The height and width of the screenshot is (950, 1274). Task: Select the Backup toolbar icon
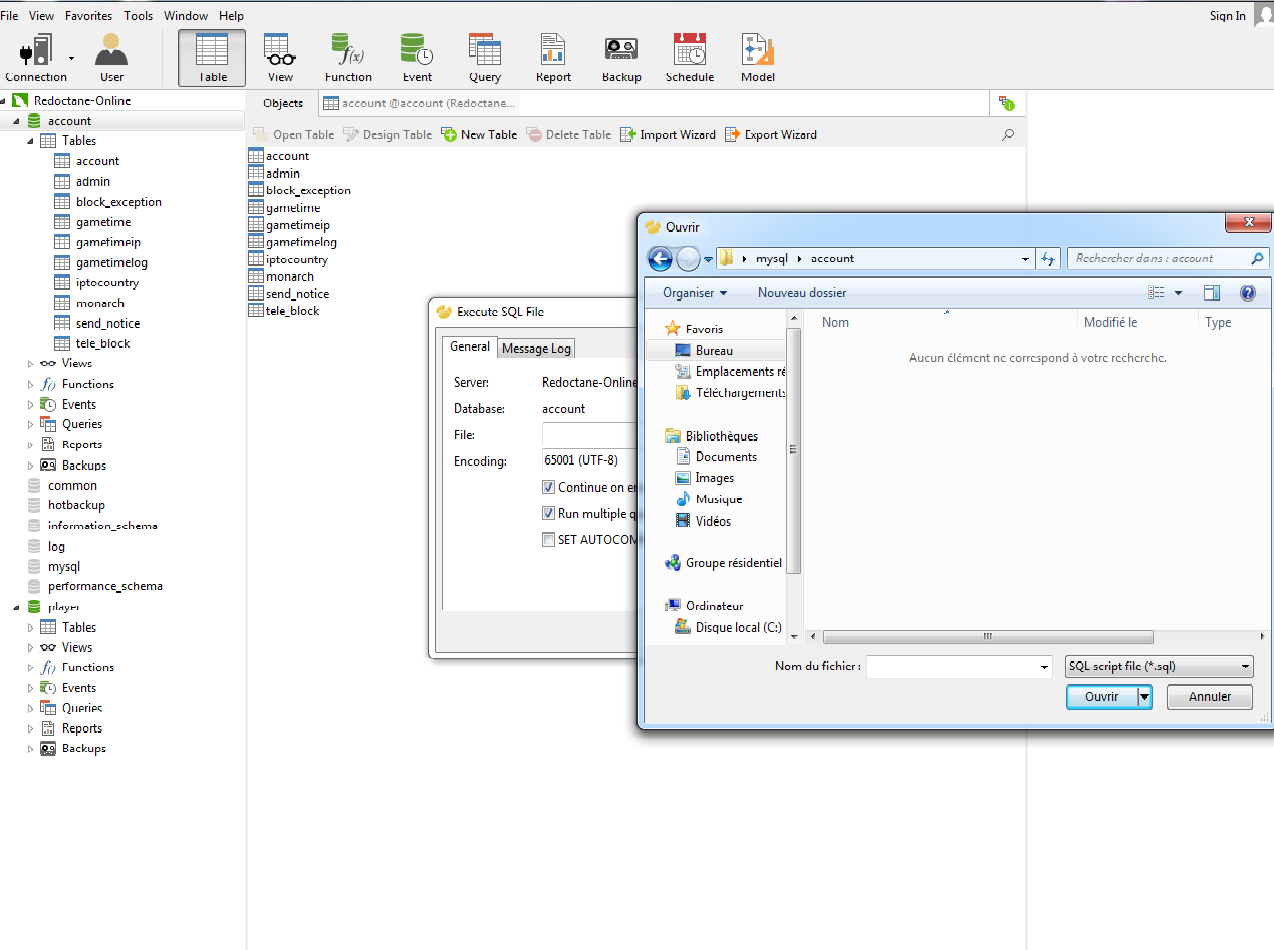click(621, 58)
